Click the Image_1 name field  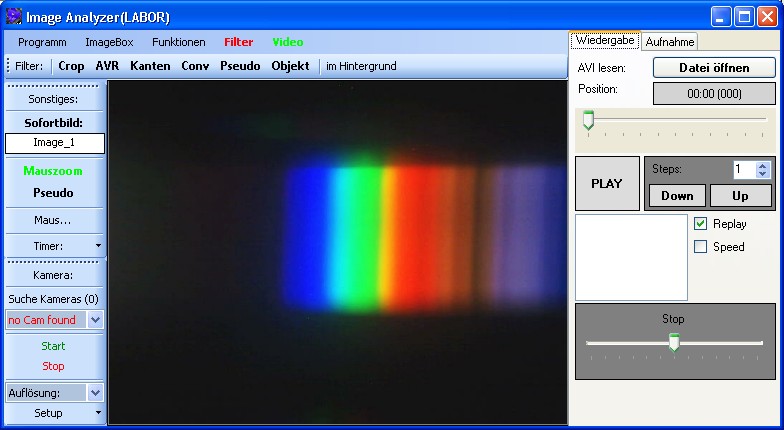coord(54,143)
